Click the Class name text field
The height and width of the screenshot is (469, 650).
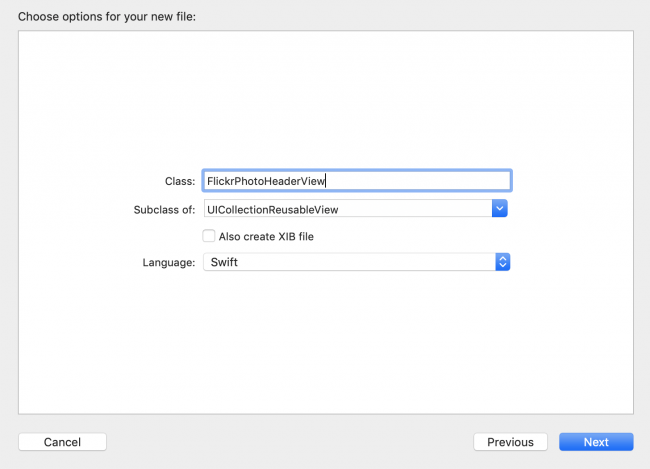coord(356,181)
